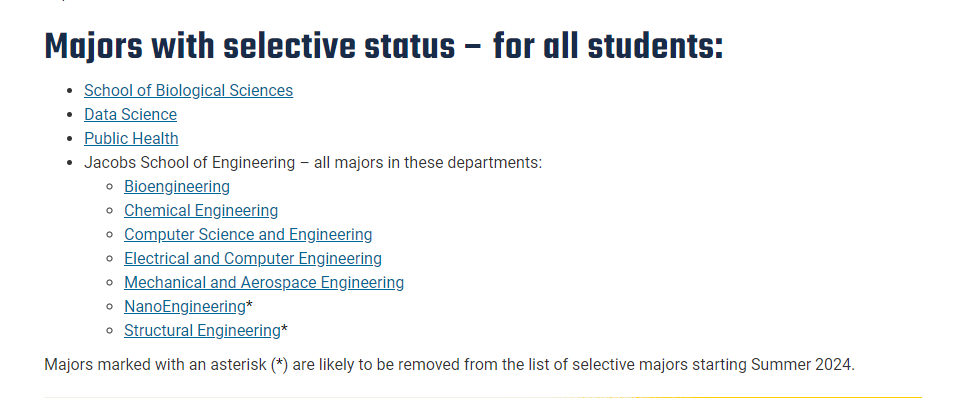Click the asterisk after Structural Engineering
Screen dimensions: 965x398
click(x=284, y=329)
